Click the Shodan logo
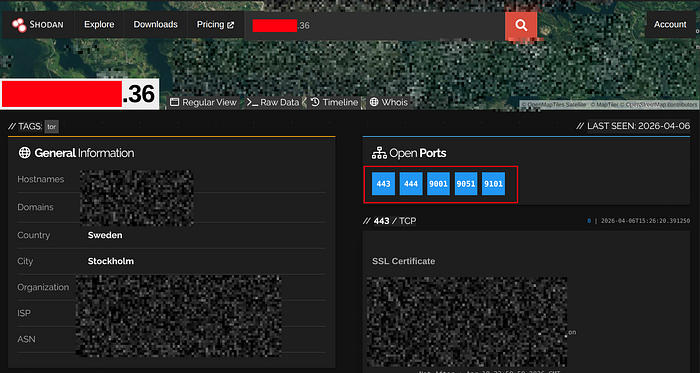This screenshot has width=700, height=373. (x=38, y=25)
